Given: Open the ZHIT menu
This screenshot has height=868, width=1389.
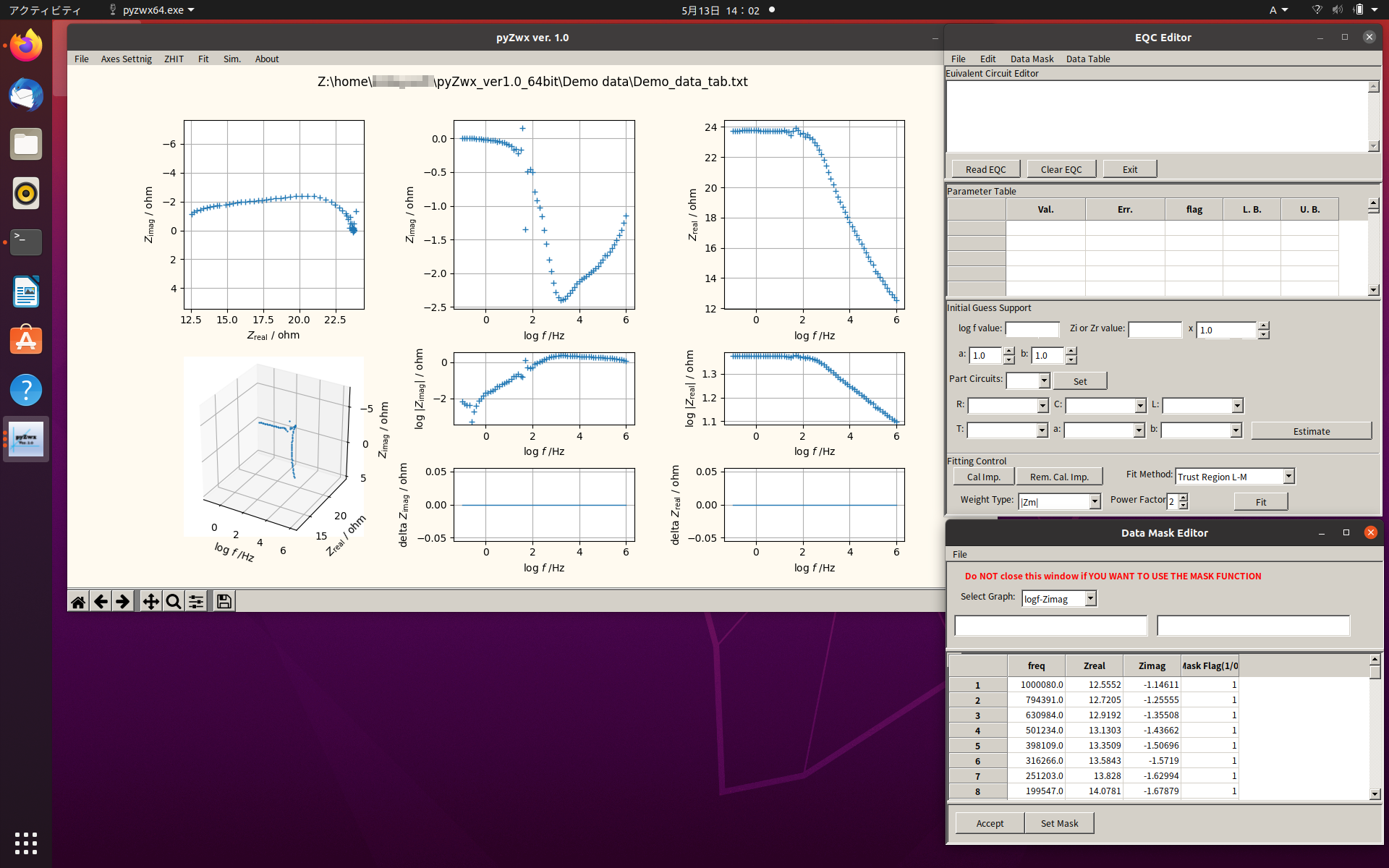Looking at the screenshot, I should (174, 59).
